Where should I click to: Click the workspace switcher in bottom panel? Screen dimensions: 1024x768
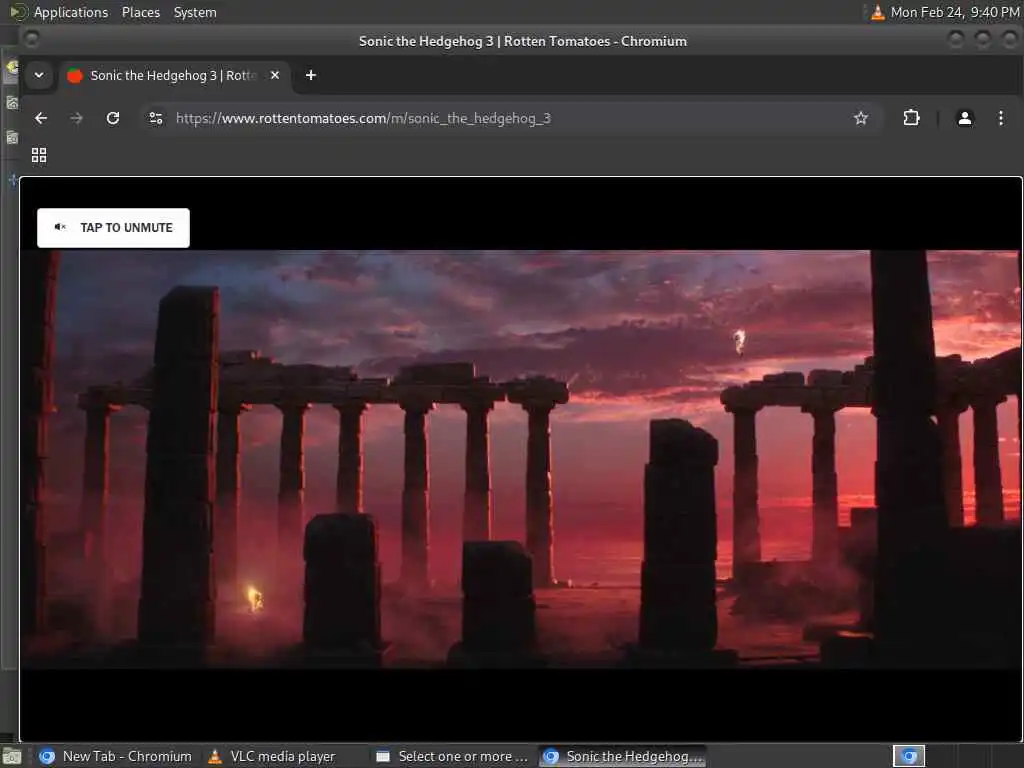[x=909, y=756]
